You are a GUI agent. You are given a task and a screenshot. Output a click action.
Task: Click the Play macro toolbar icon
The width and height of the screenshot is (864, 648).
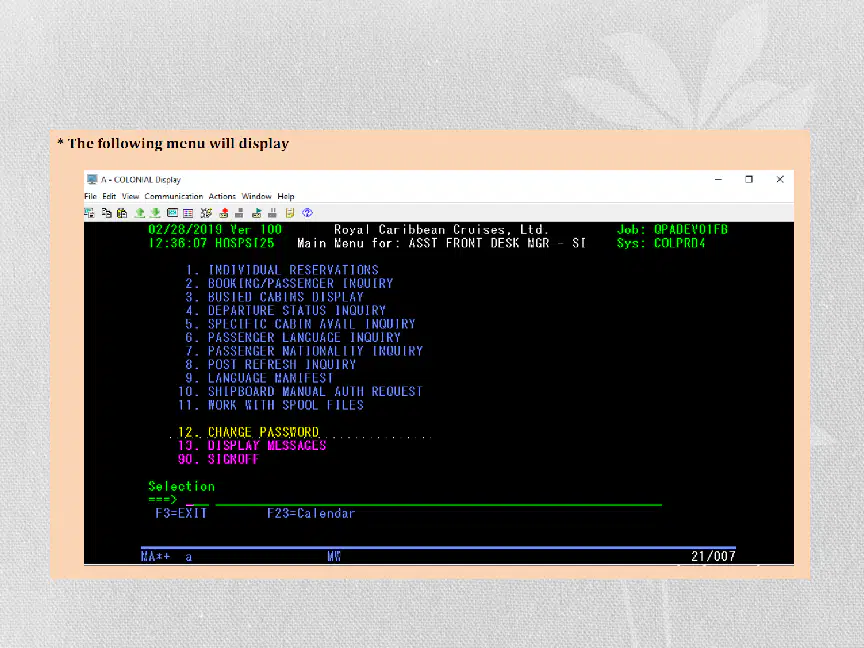[257, 213]
